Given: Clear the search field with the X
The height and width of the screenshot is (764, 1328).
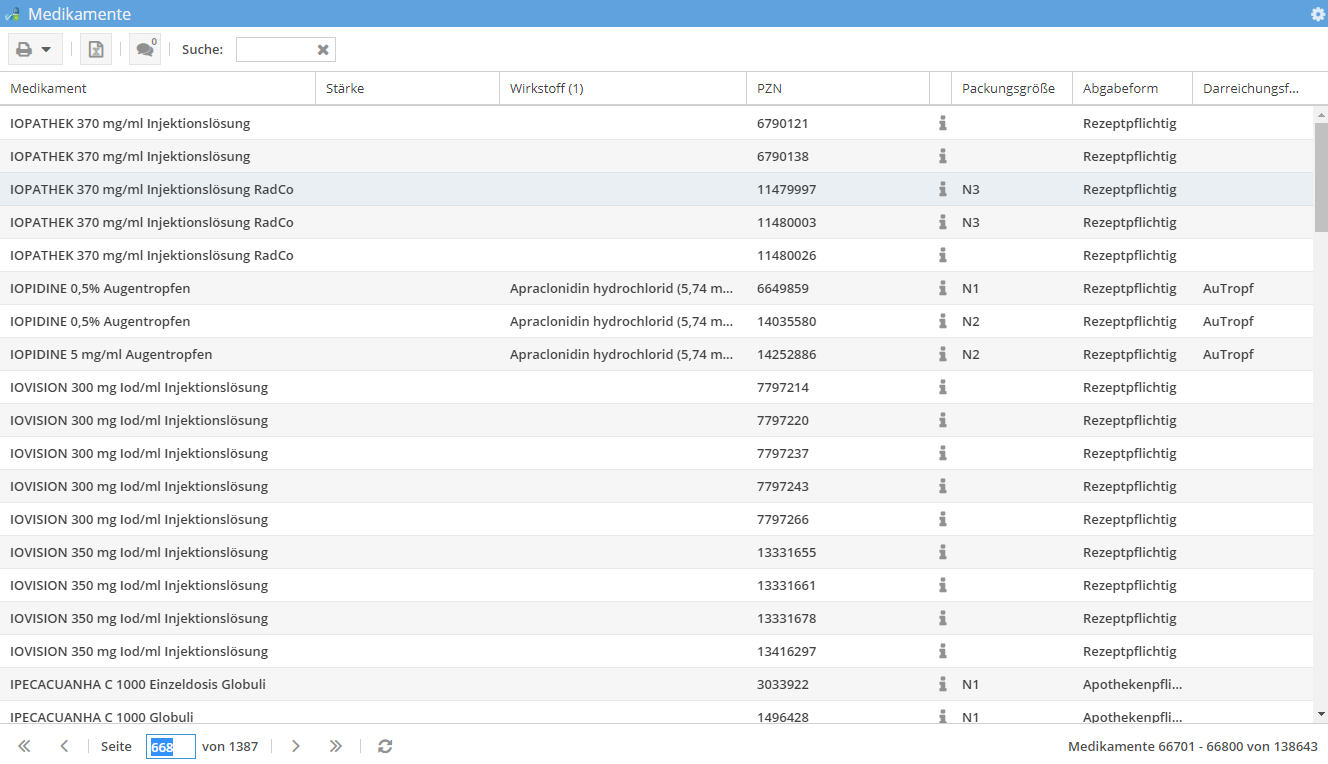Looking at the screenshot, I should [323, 49].
